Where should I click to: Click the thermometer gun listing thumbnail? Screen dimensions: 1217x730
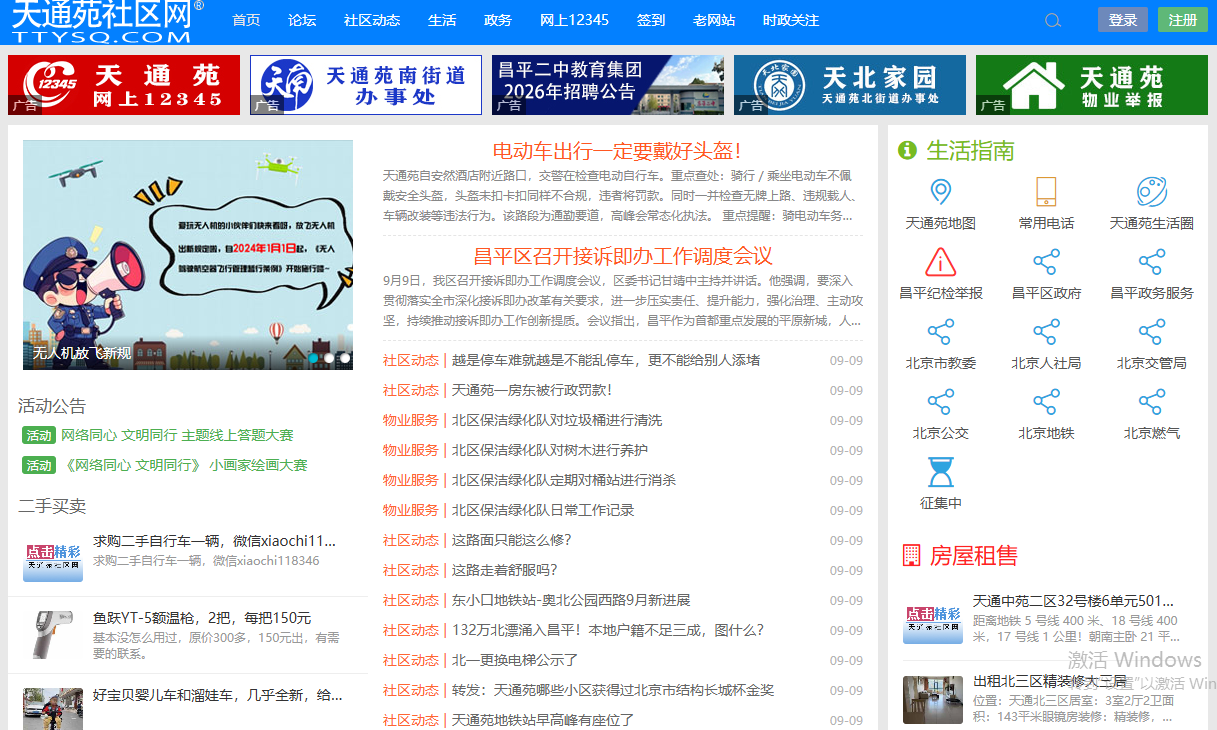click(x=53, y=634)
